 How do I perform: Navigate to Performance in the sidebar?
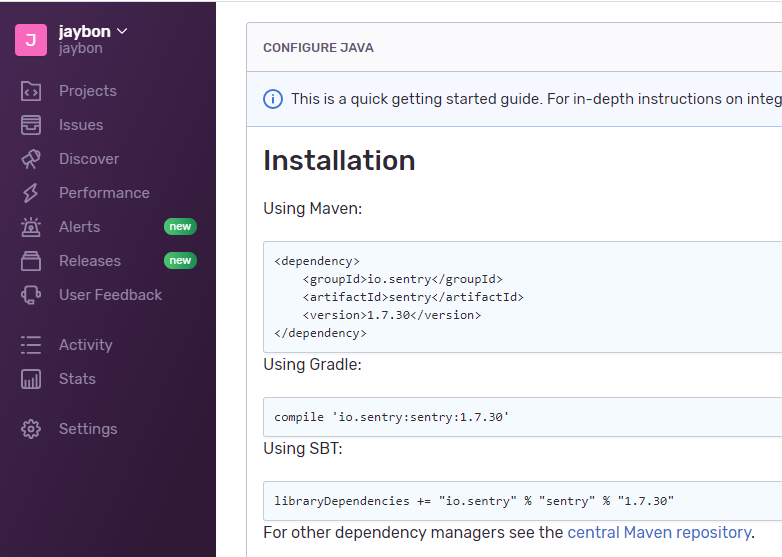click(104, 193)
